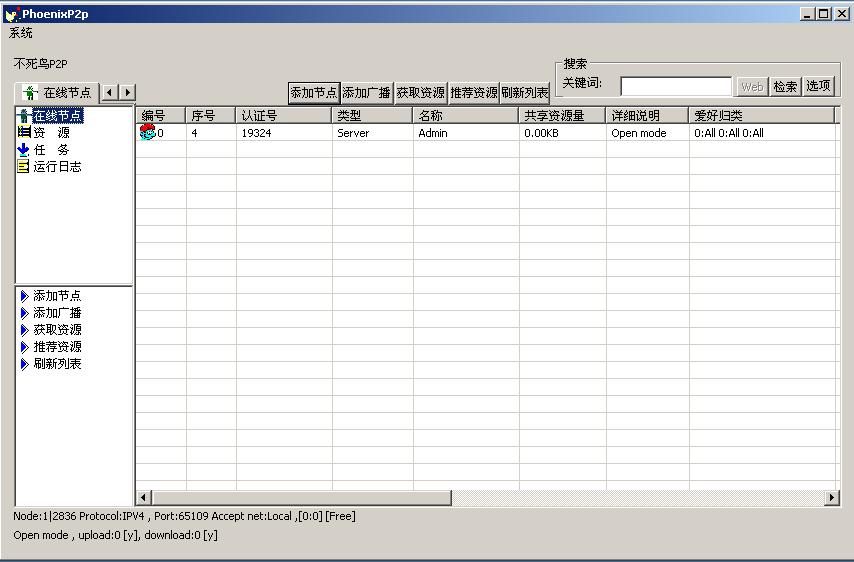The width and height of the screenshot is (854, 562).
Task: Click the Node:1|2836 Protocol status line
Action: click(x=185, y=516)
